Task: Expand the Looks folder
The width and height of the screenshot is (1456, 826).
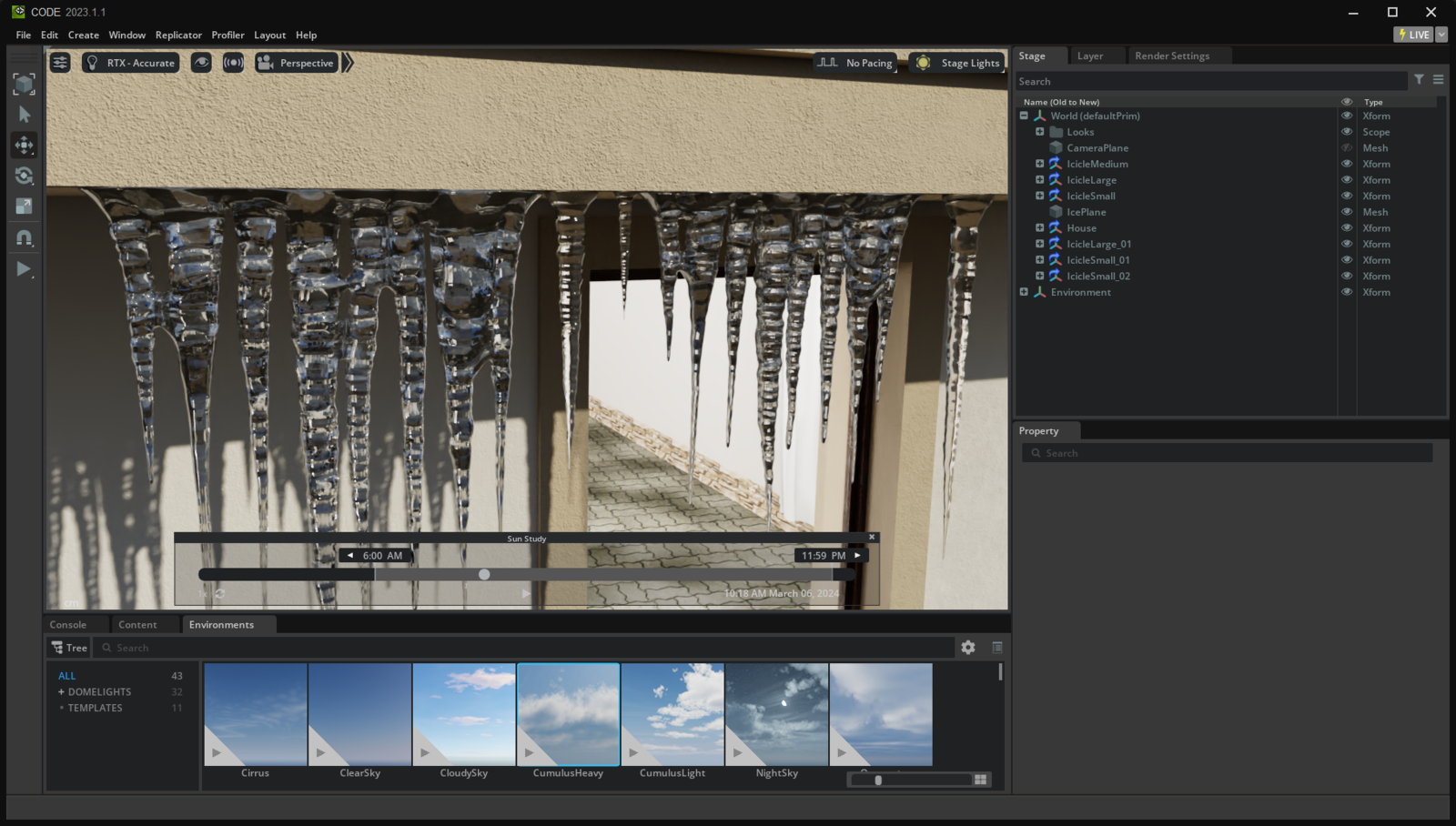Action: 1039,132
